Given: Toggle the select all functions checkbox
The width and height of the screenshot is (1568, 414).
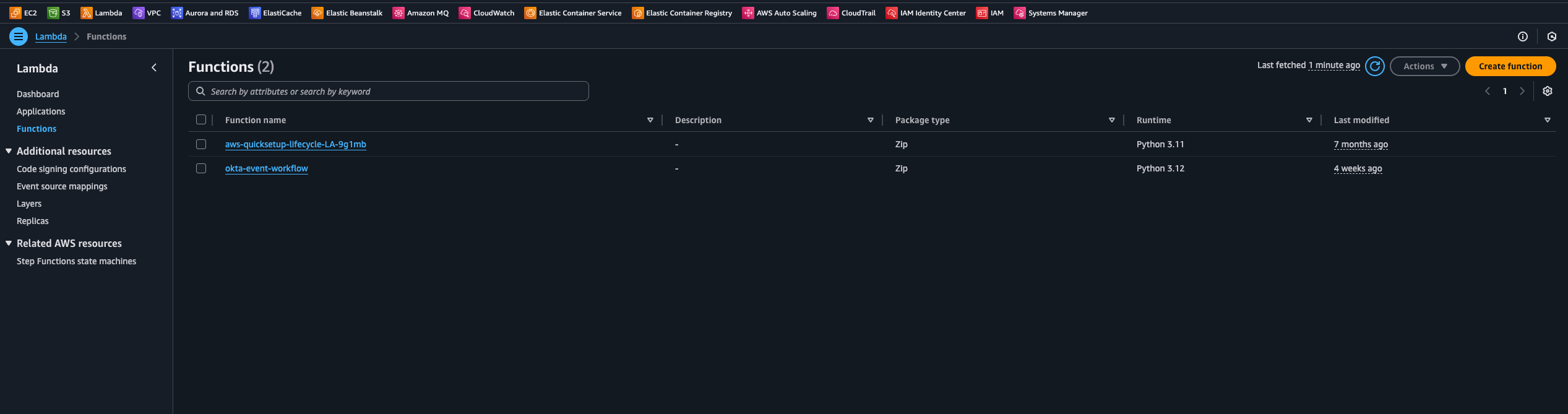Looking at the screenshot, I should click(201, 119).
